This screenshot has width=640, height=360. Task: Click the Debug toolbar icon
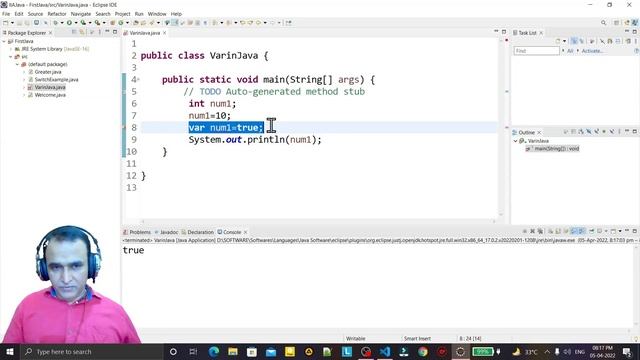click(x=55, y=23)
